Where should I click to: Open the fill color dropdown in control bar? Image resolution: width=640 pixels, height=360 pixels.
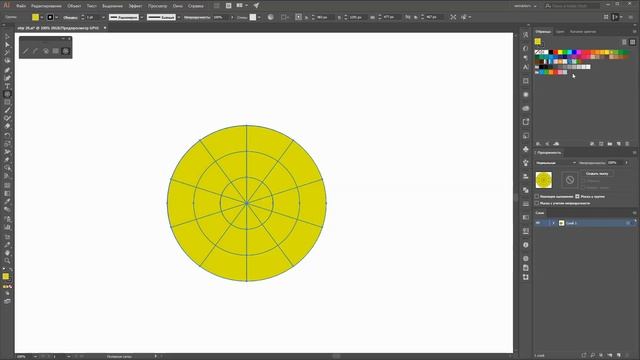coord(41,17)
